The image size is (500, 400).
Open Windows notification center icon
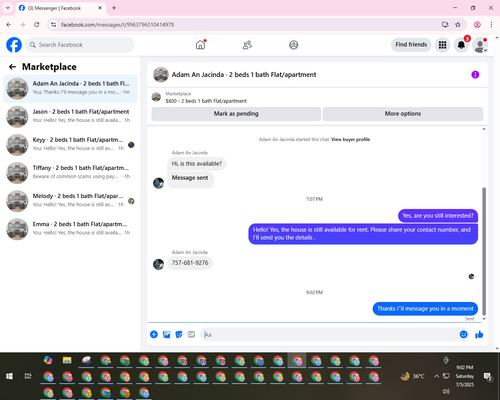[488, 377]
